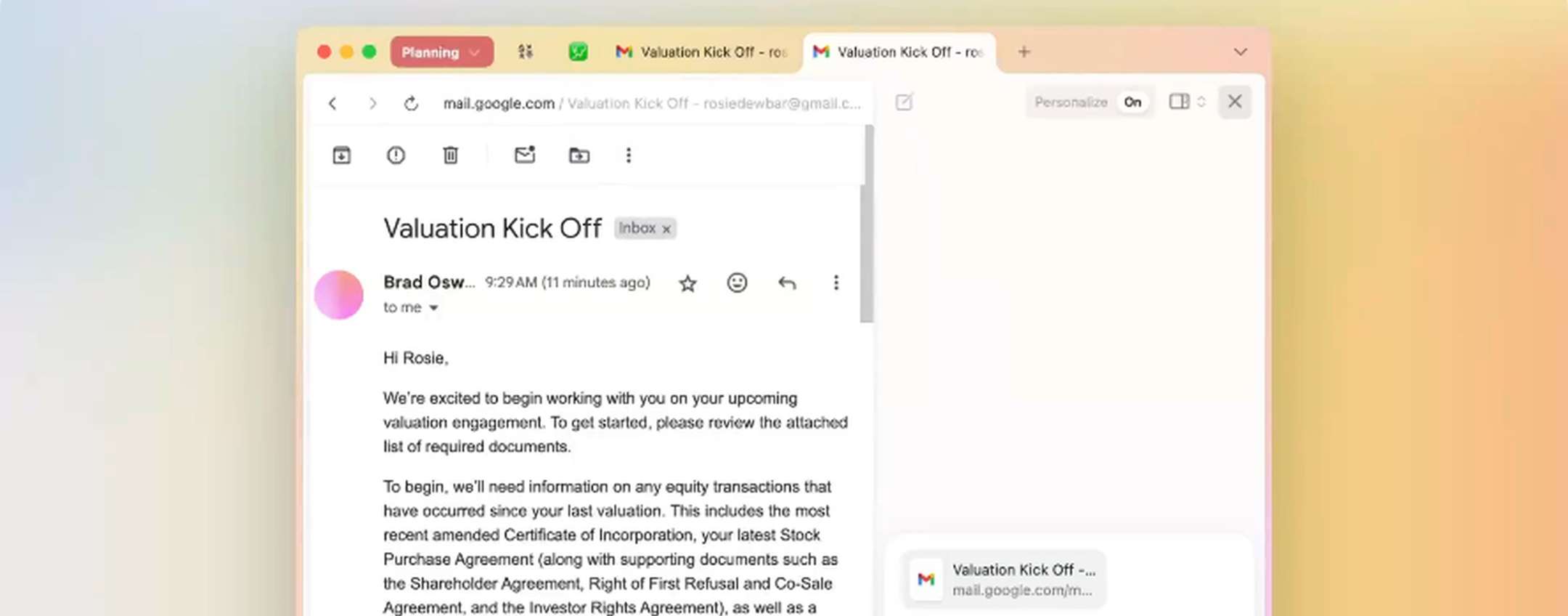Go back with the browser back arrow
Image resolution: width=1568 pixels, height=616 pixels.
[x=332, y=103]
